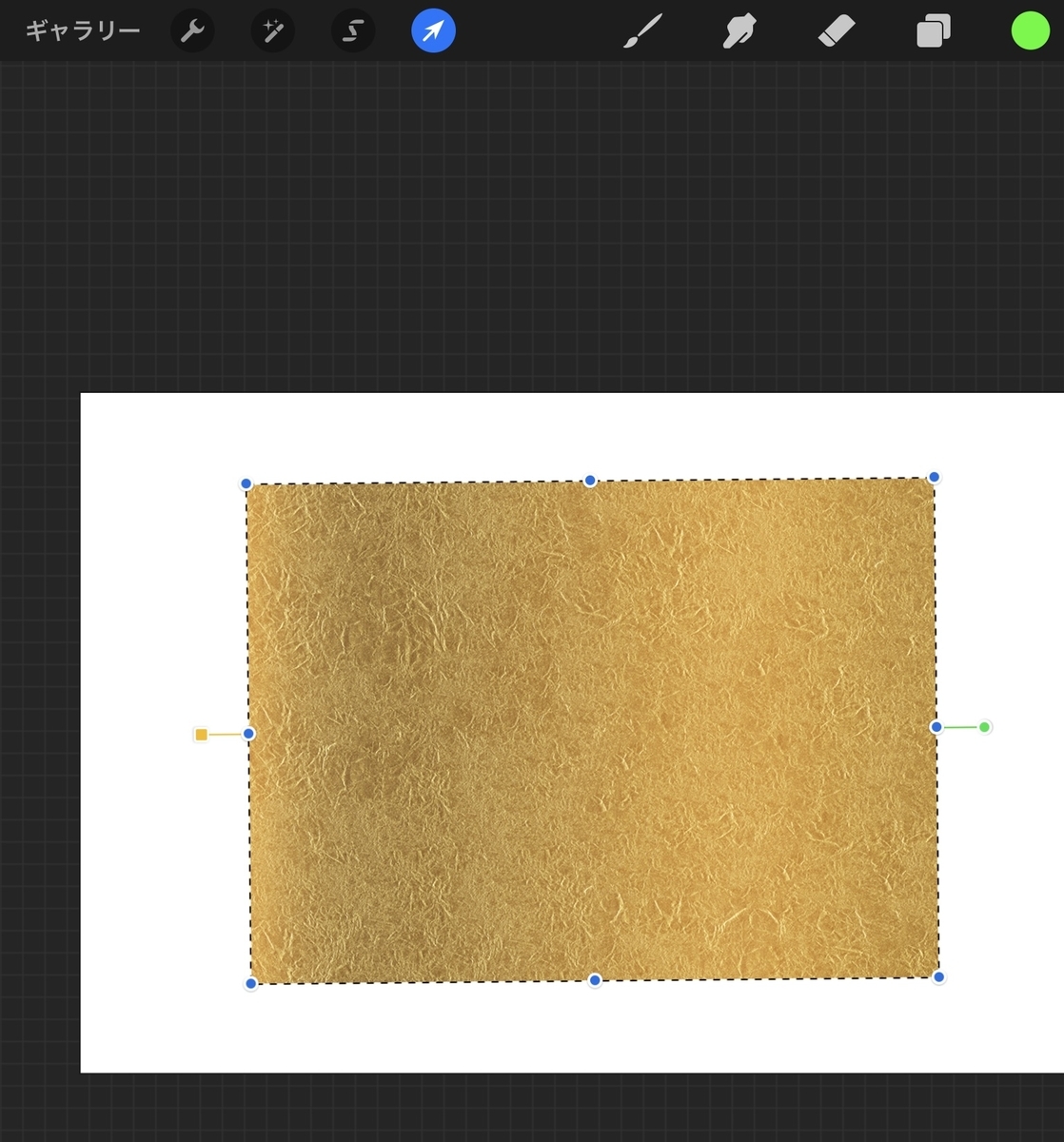Open the Actions wrench menu

pos(192,30)
